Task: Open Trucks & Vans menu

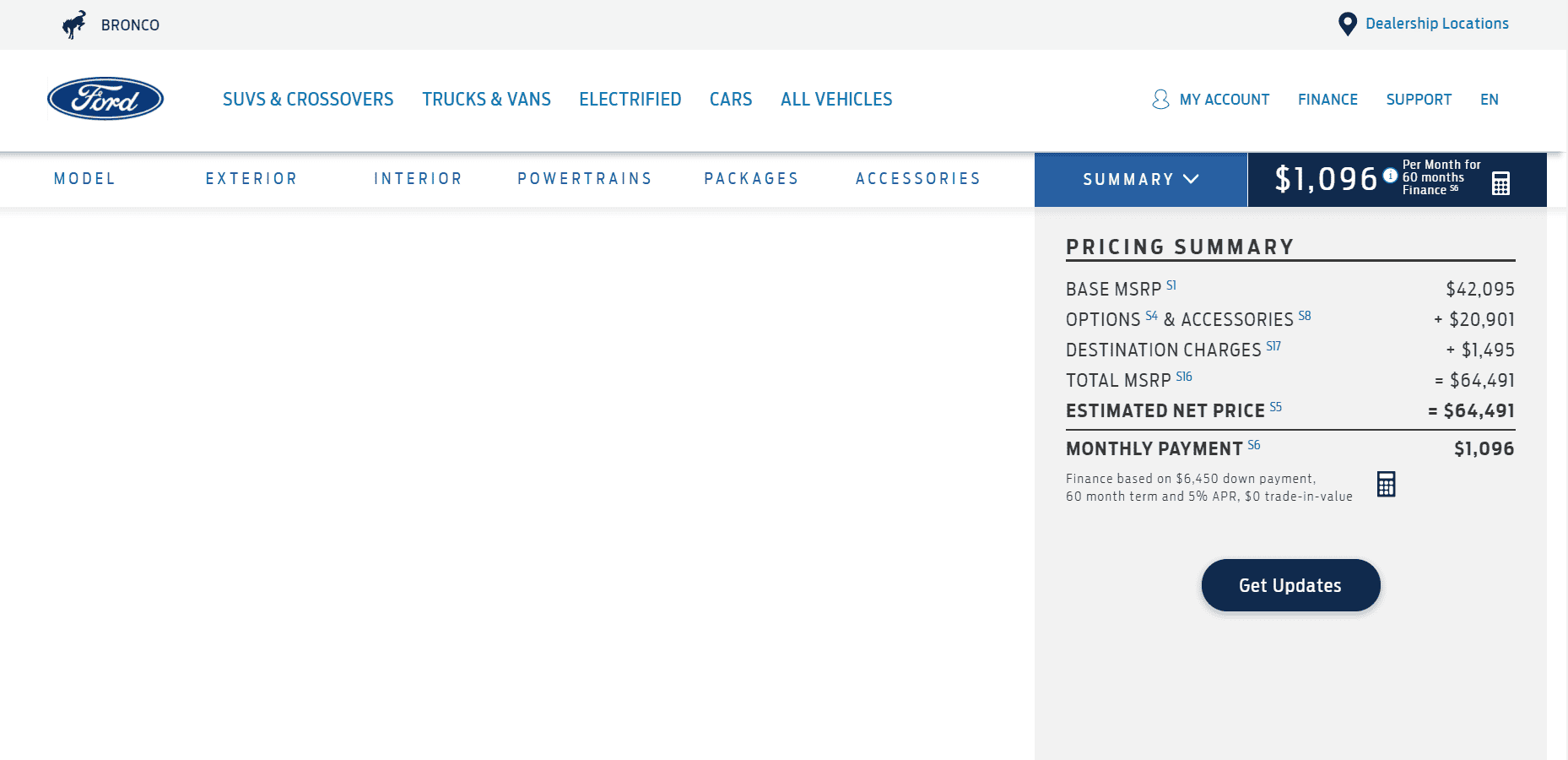Action: click(486, 100)
